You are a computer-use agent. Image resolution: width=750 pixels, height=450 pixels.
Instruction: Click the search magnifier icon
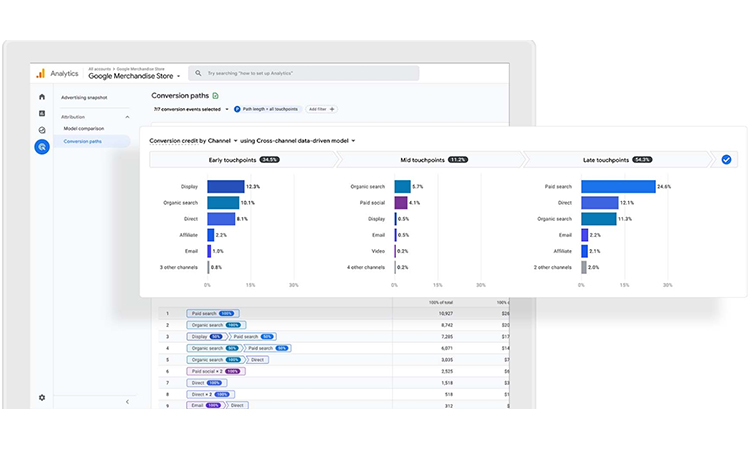pyautogui.click(x=199, y=74)
